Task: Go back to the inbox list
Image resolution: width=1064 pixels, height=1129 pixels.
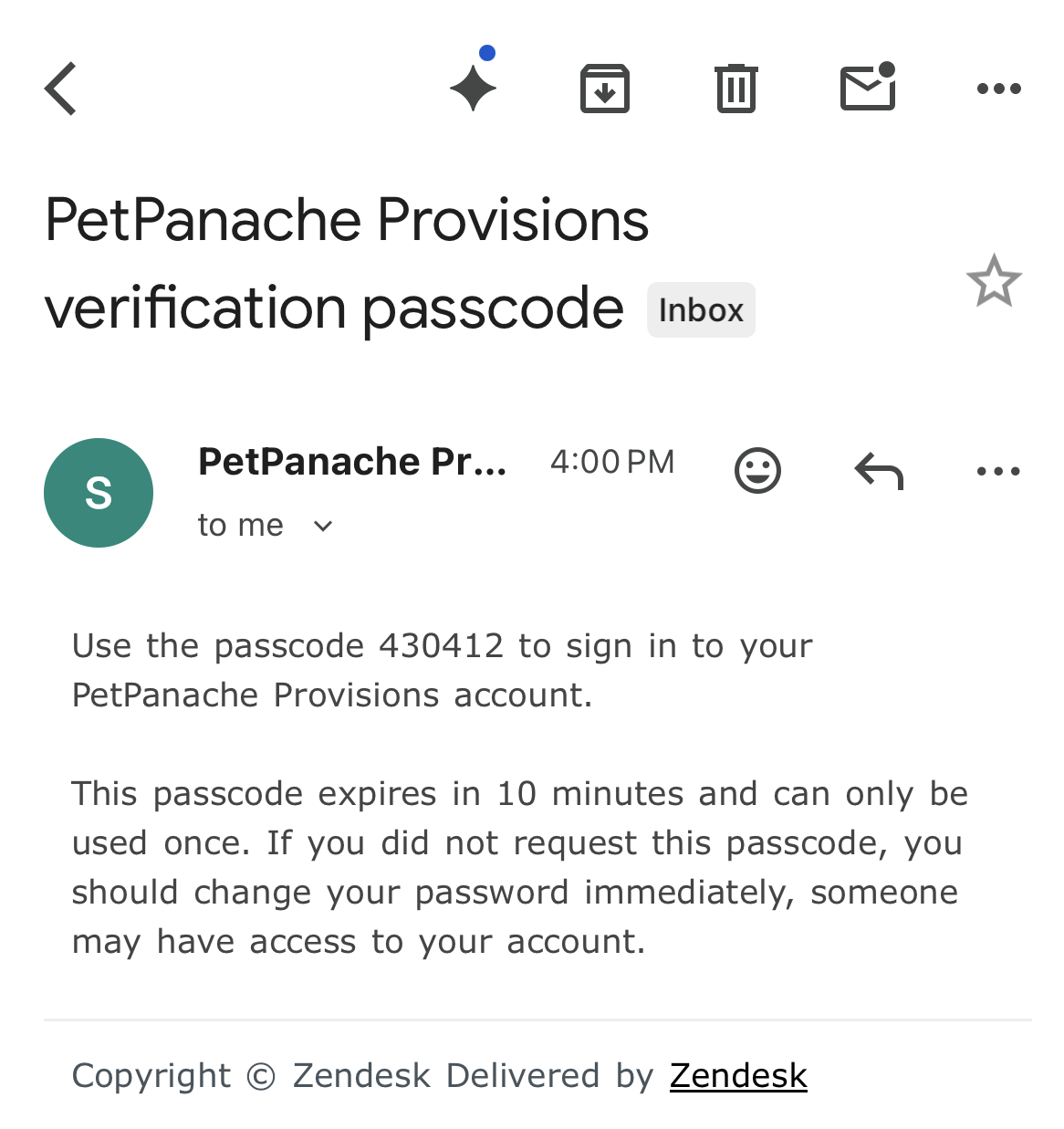Action: 61,89
